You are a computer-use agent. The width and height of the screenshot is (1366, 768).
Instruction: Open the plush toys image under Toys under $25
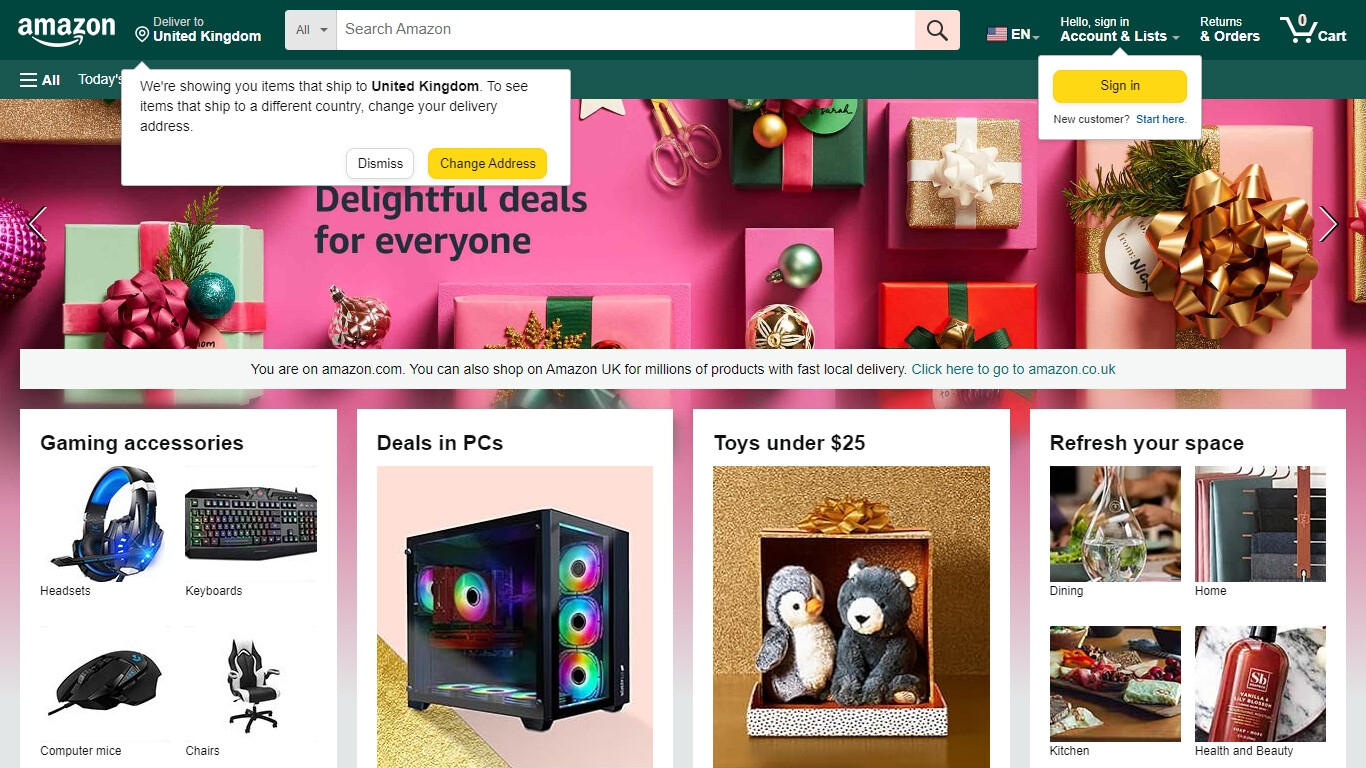point(851,617)
